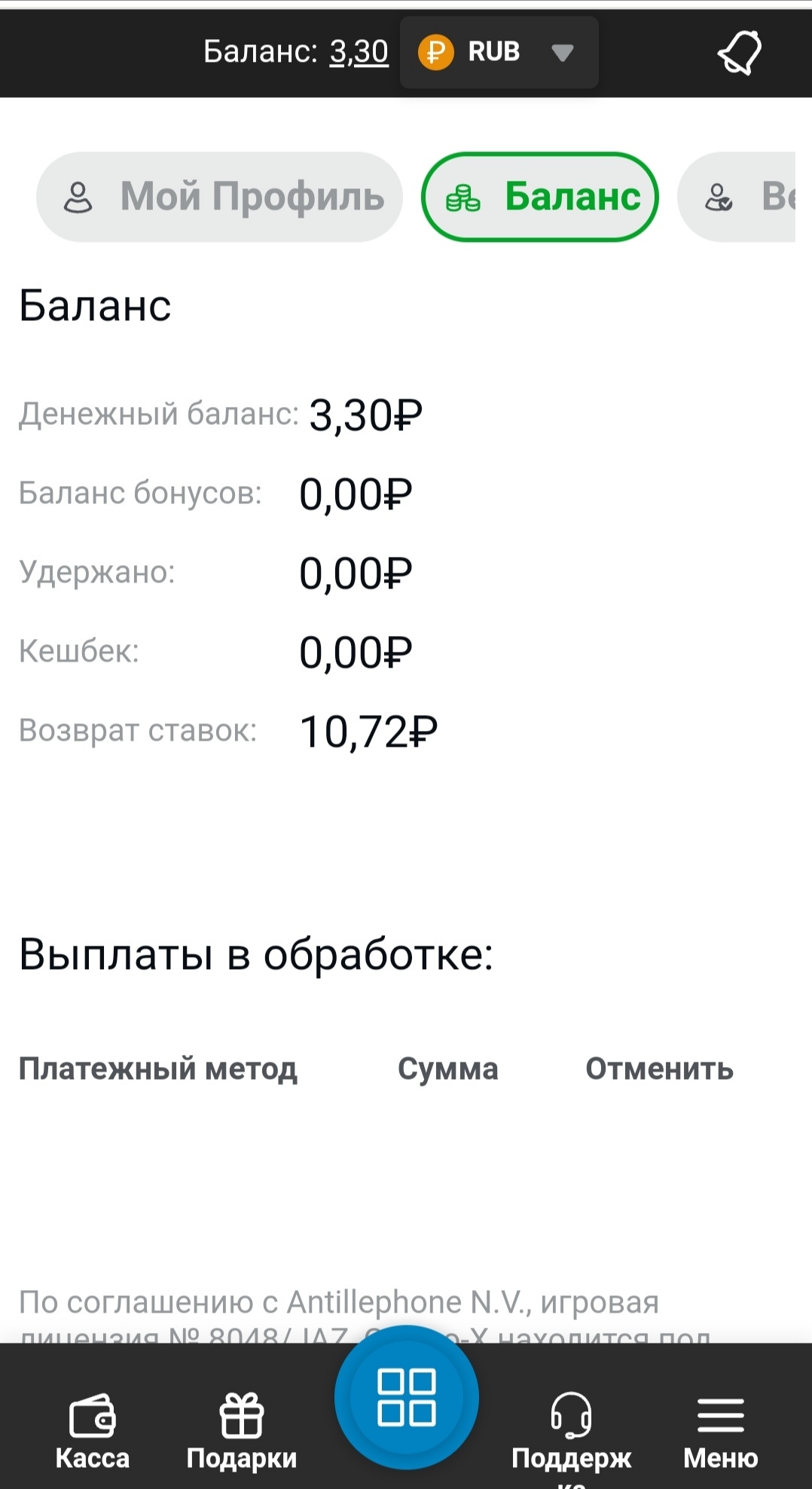Click the Отменить column header
This screenshot has width=812, height=1489.
pos(659,1069)
